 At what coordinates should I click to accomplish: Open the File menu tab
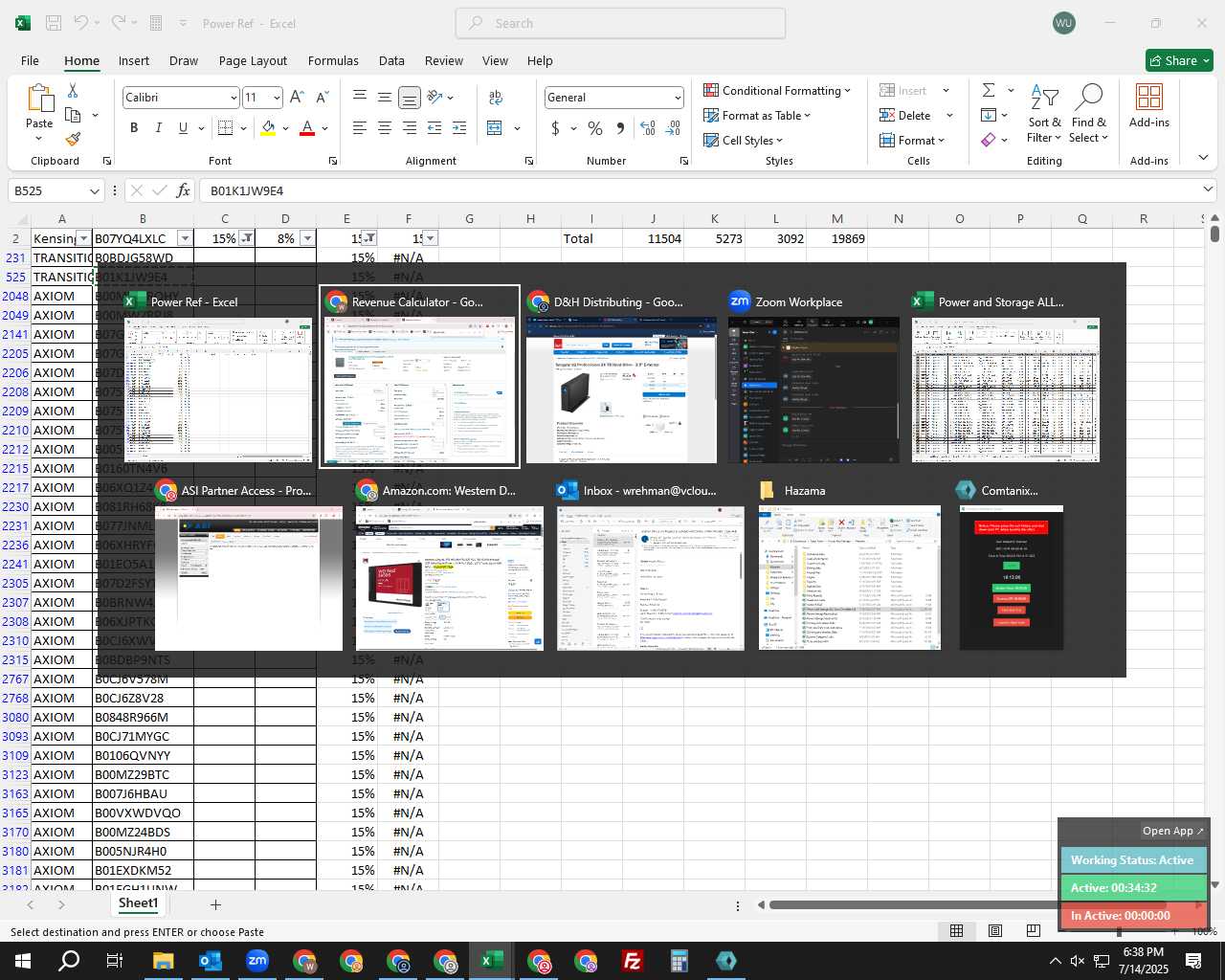30,60
